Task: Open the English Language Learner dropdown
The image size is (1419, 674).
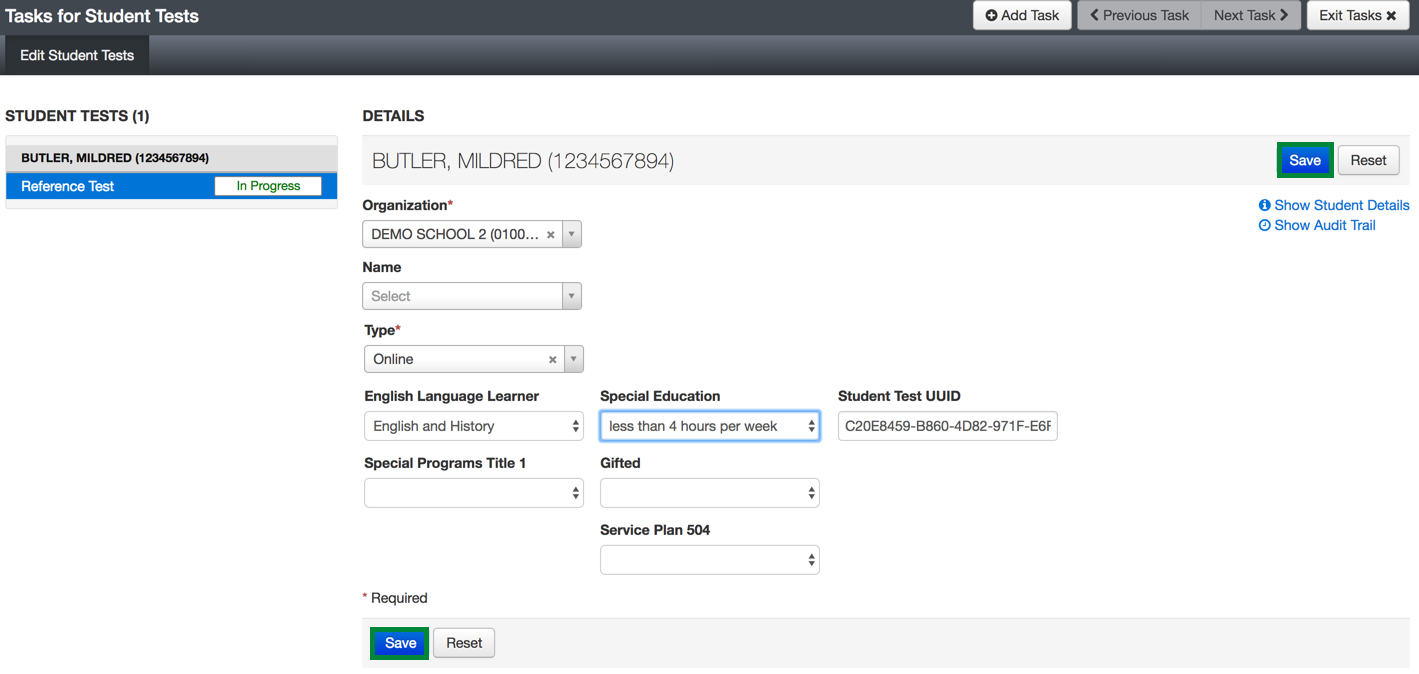Action: [x=473, y=426]
